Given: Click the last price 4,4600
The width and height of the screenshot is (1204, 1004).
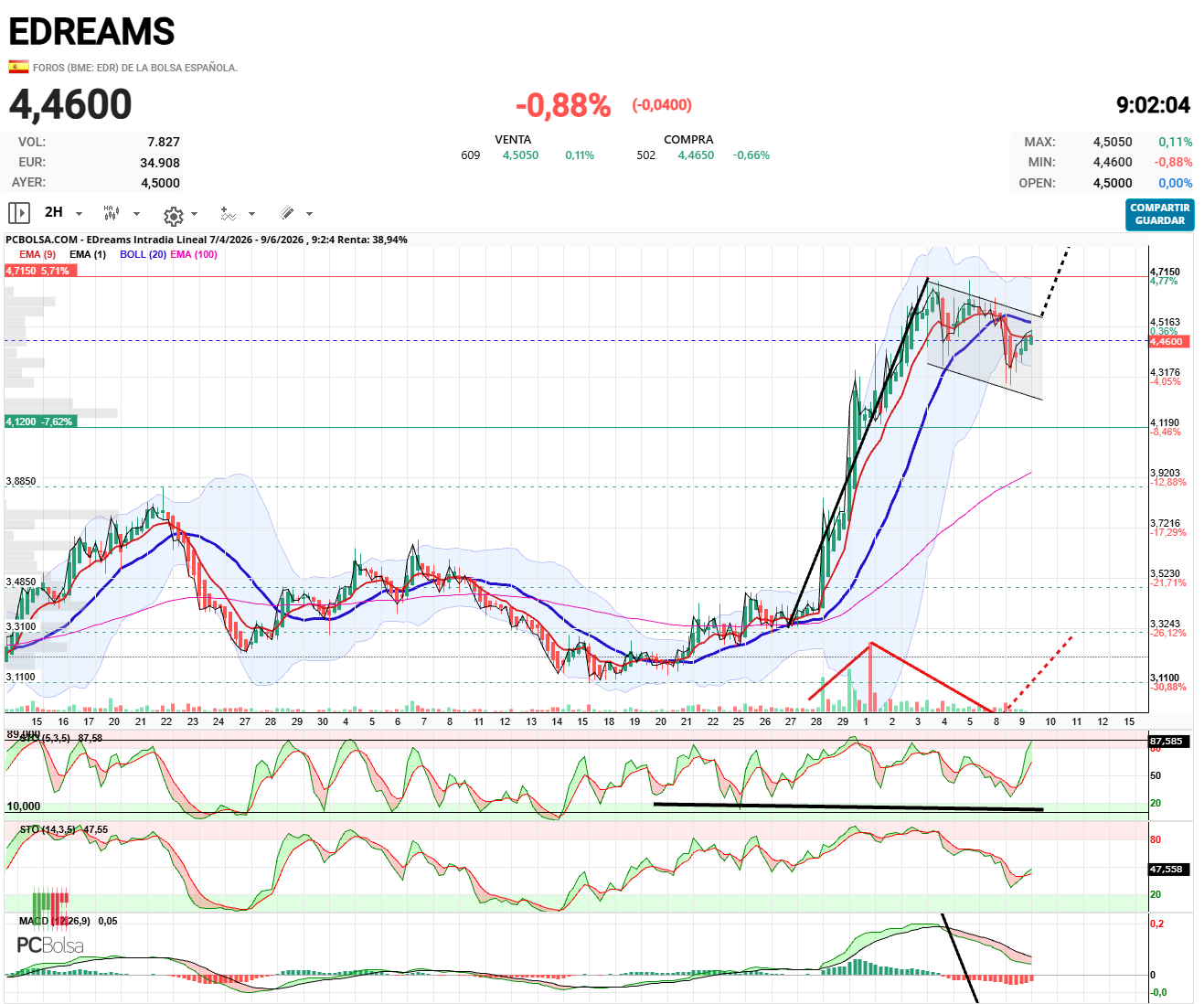Looking at the screenshot, I should point(70,104).
